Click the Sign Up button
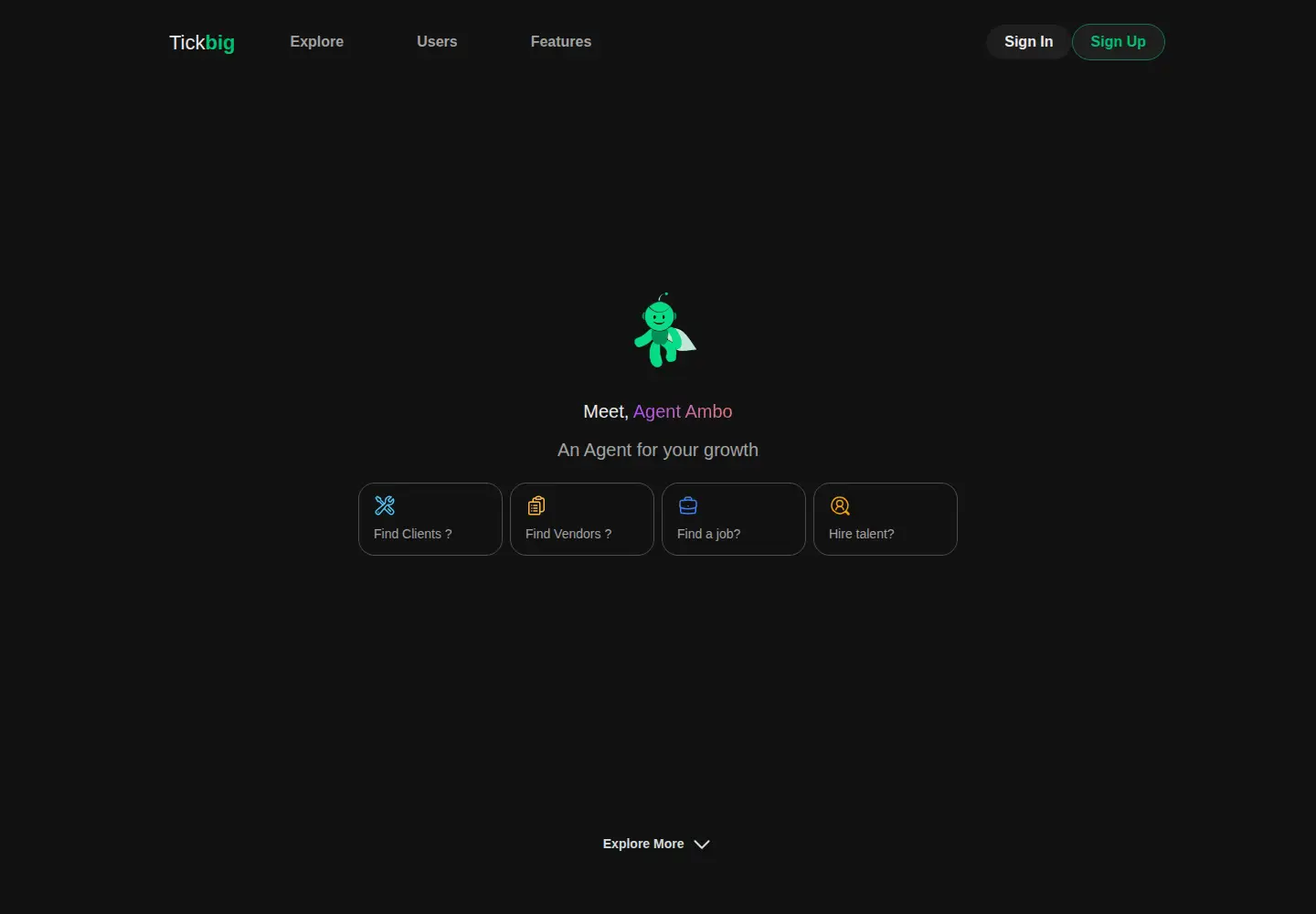Screen dimensions: 1316x914 click(x=1118, y=41)
